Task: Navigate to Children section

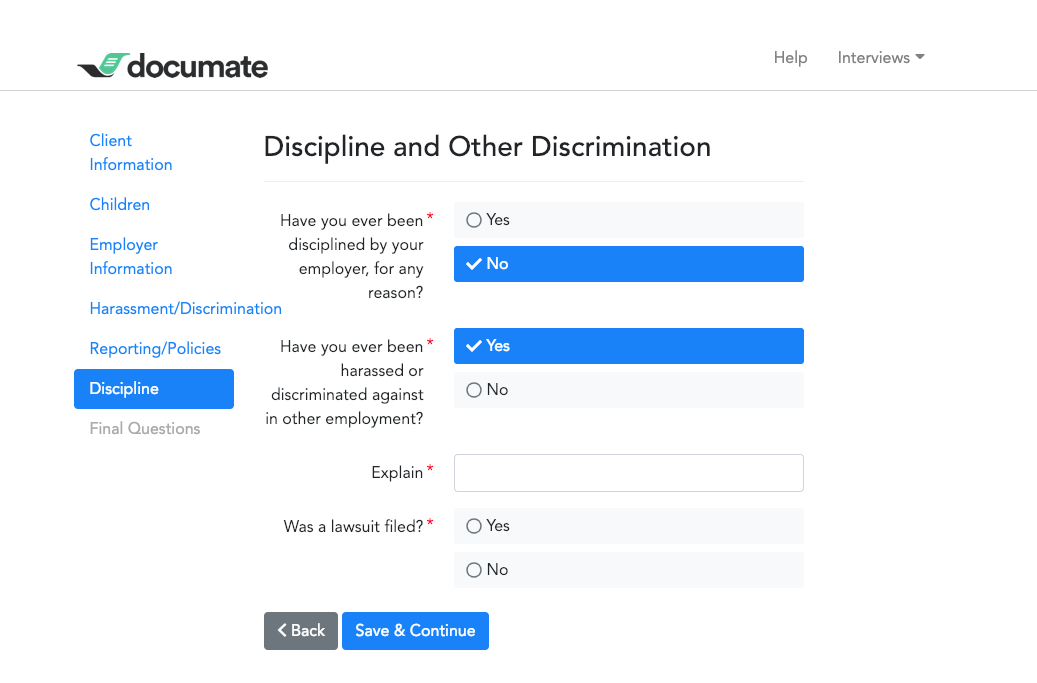Action: click(120, 204)
